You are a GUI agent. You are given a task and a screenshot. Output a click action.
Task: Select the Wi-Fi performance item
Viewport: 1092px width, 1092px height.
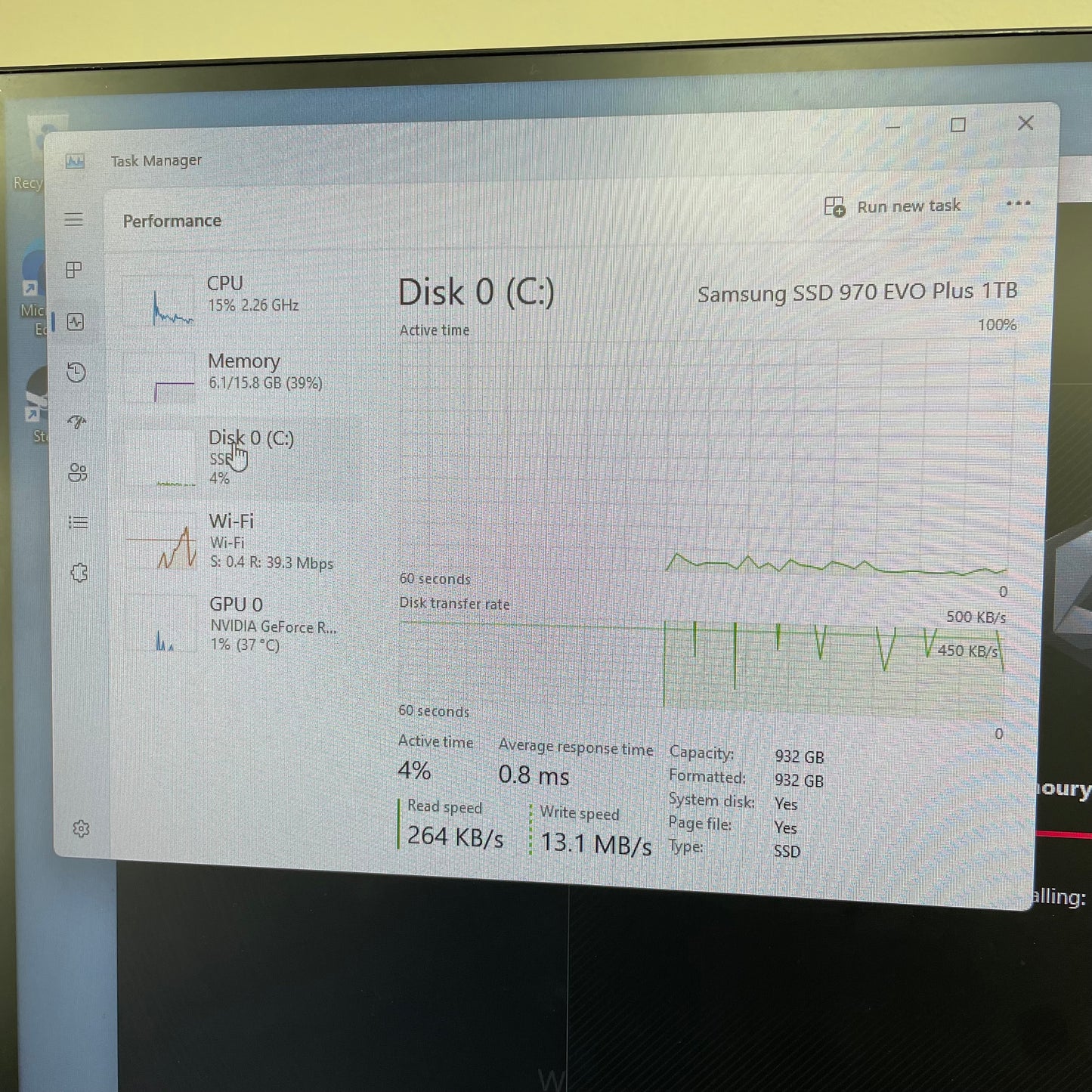242,541
